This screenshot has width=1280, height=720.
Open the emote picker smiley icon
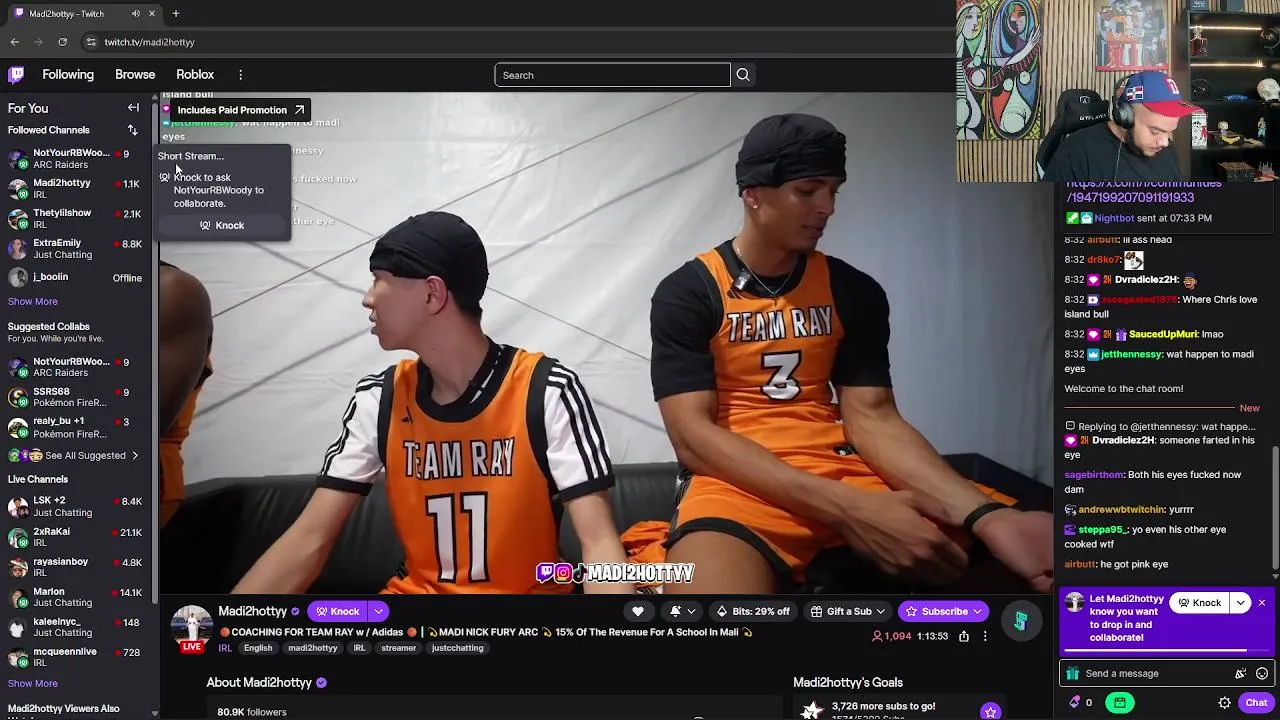point(1262,674)
